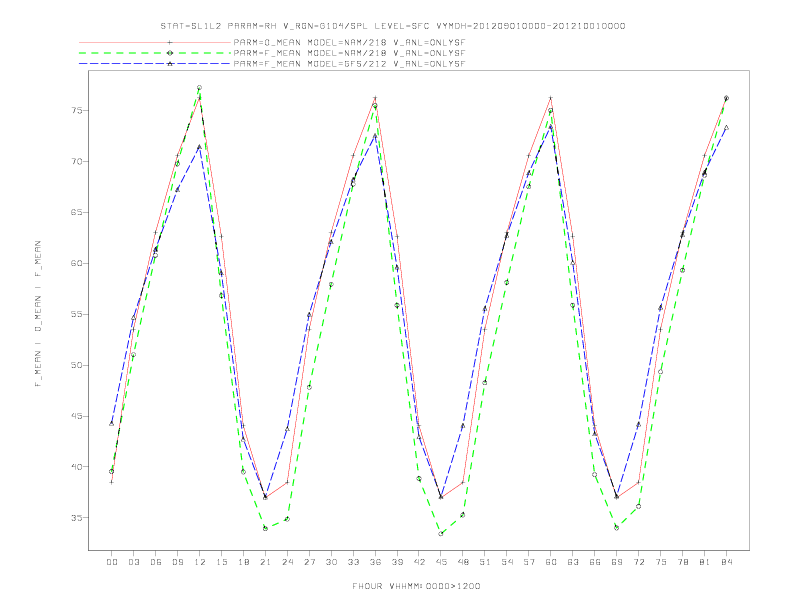This screenshot has height=612, width=792.
Task: Click forecast hour tick 27 on x-axis
Action: pos(309,562)
